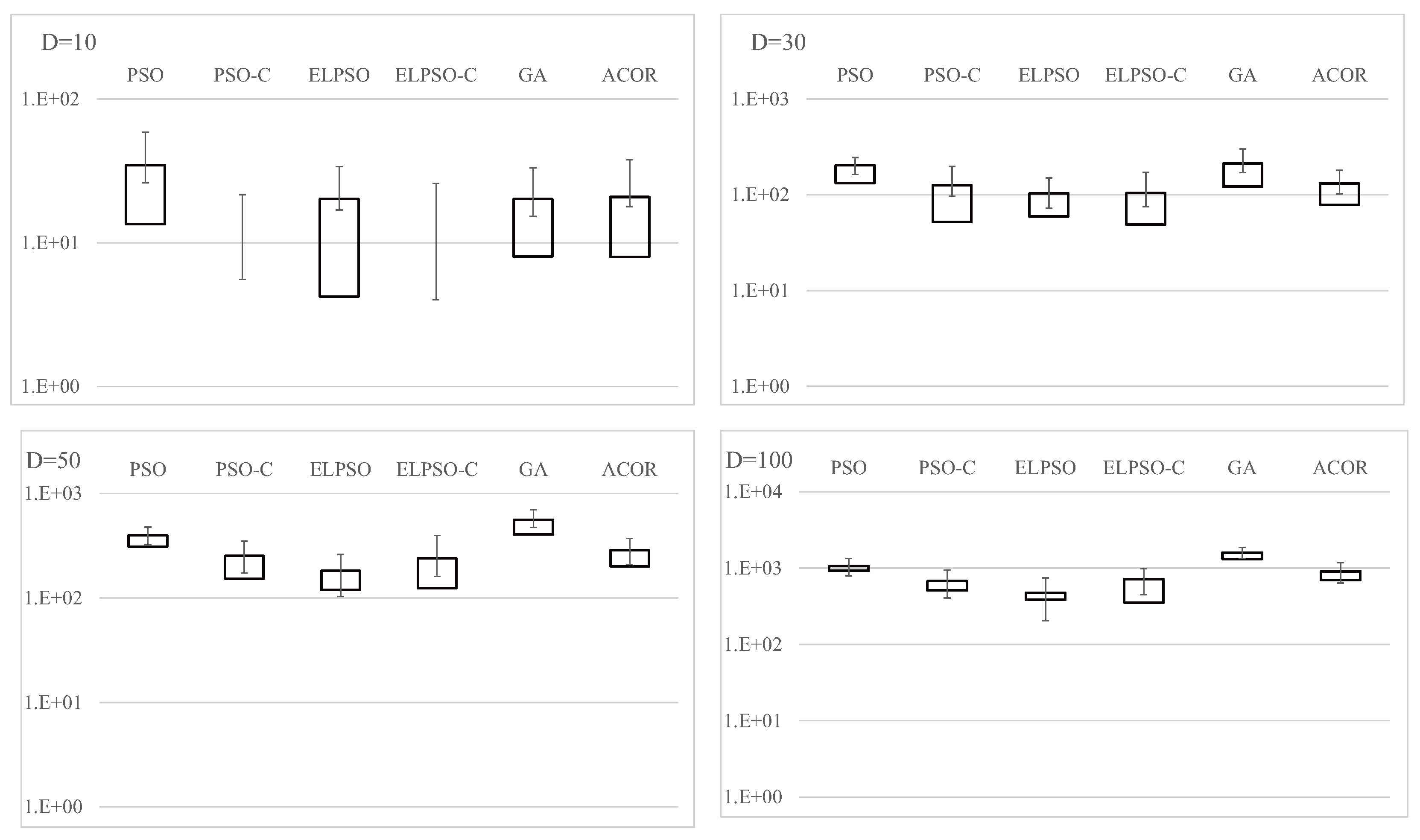The height and width of the screenshot is (840, 1420).
Task: Click ACOR box in D=10 chart
Action: (630, 227)
